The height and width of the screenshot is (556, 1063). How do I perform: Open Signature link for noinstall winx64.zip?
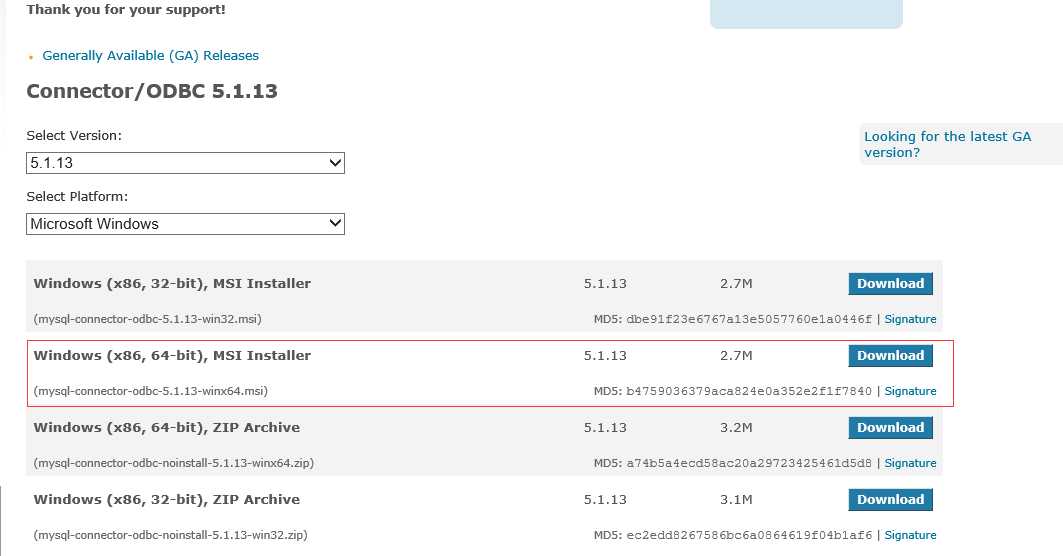[910, 463]
